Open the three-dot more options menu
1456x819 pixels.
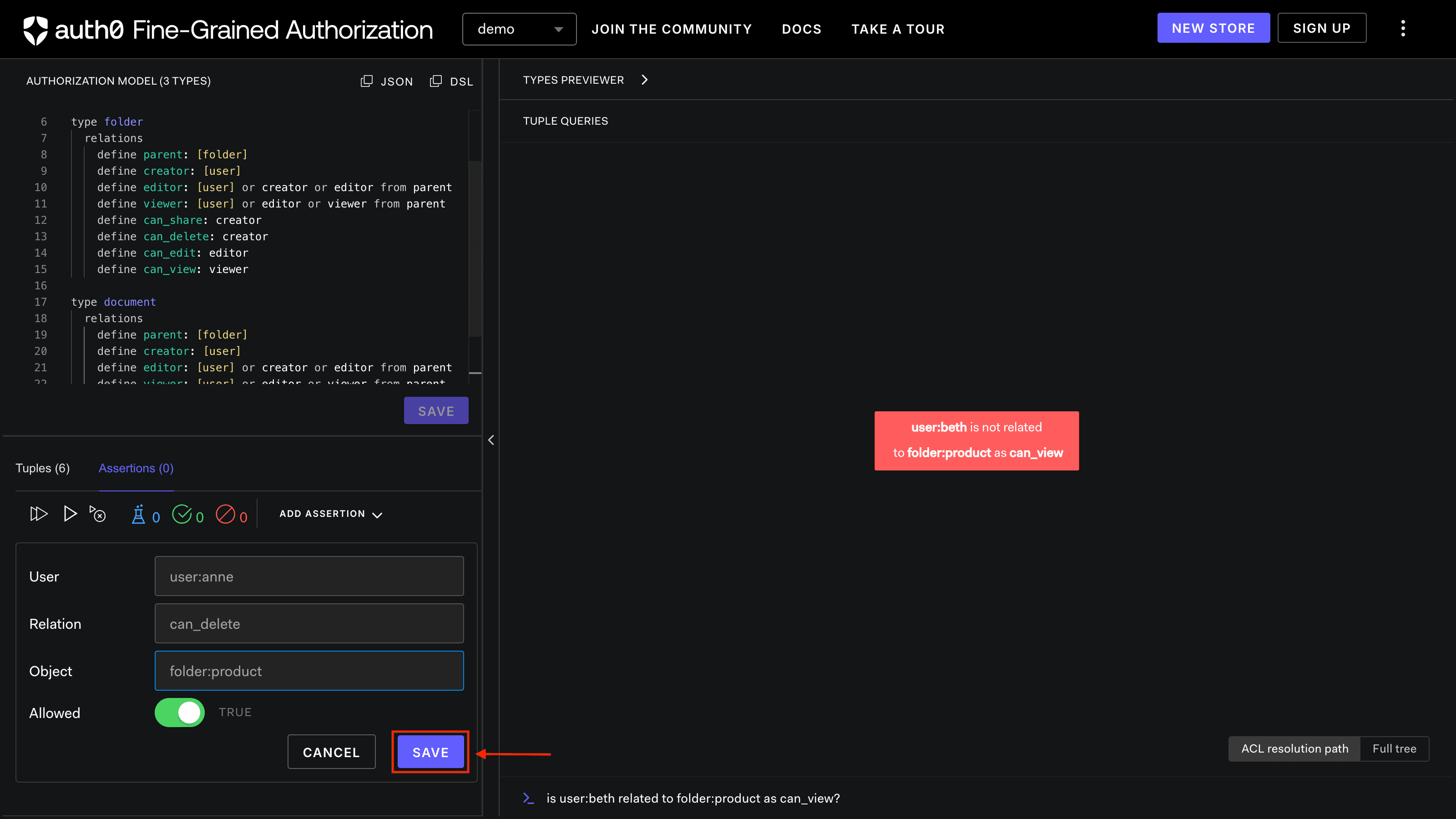pos(1403,28)
